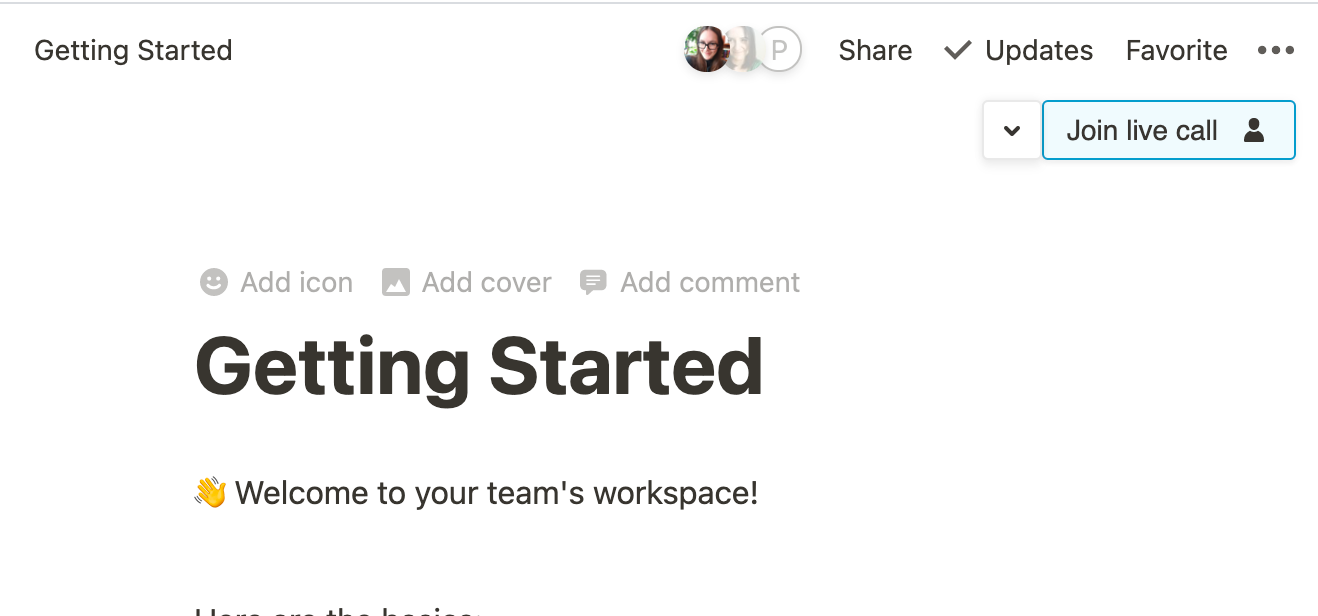
Task: Click the Getting Started breadcrumb title
Action: [x=133, y=50]
